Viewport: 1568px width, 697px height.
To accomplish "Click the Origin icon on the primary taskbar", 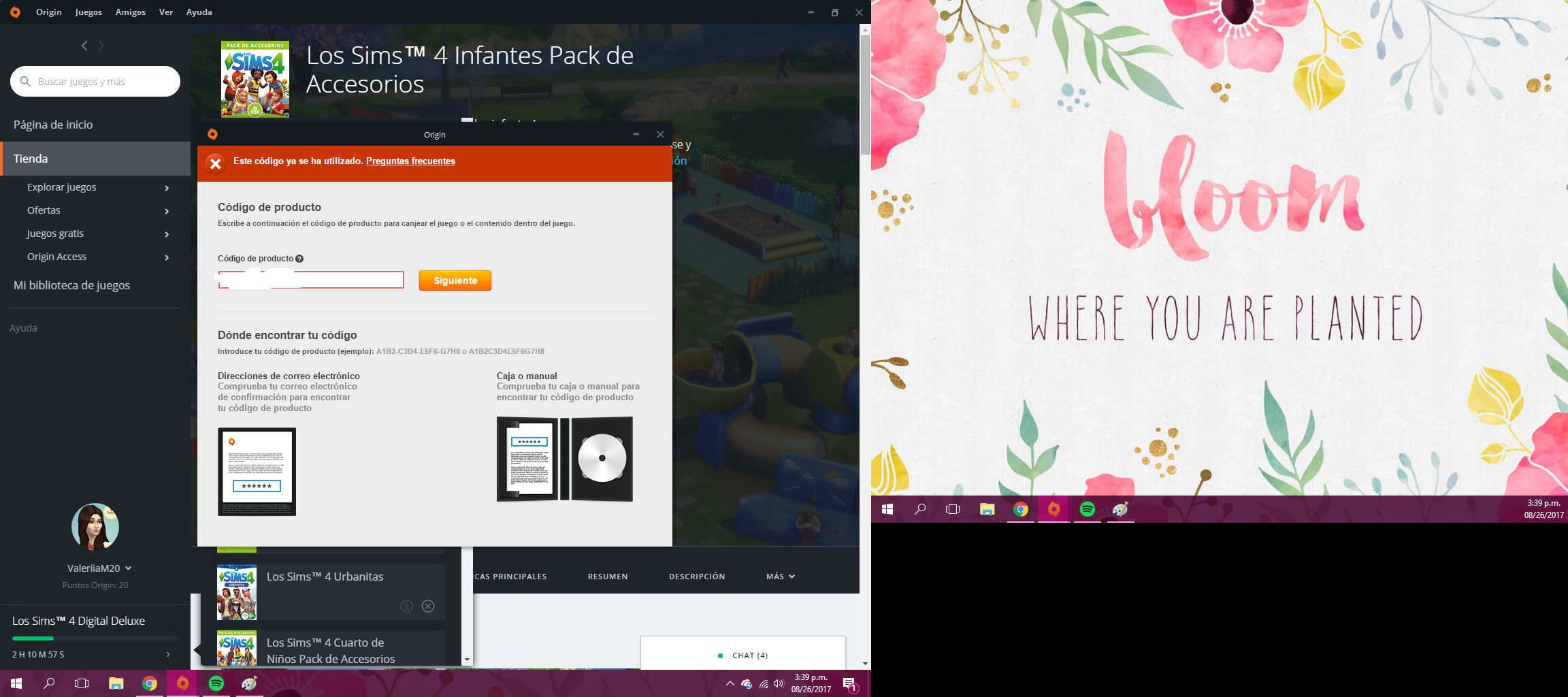I will tap(183, 683).
